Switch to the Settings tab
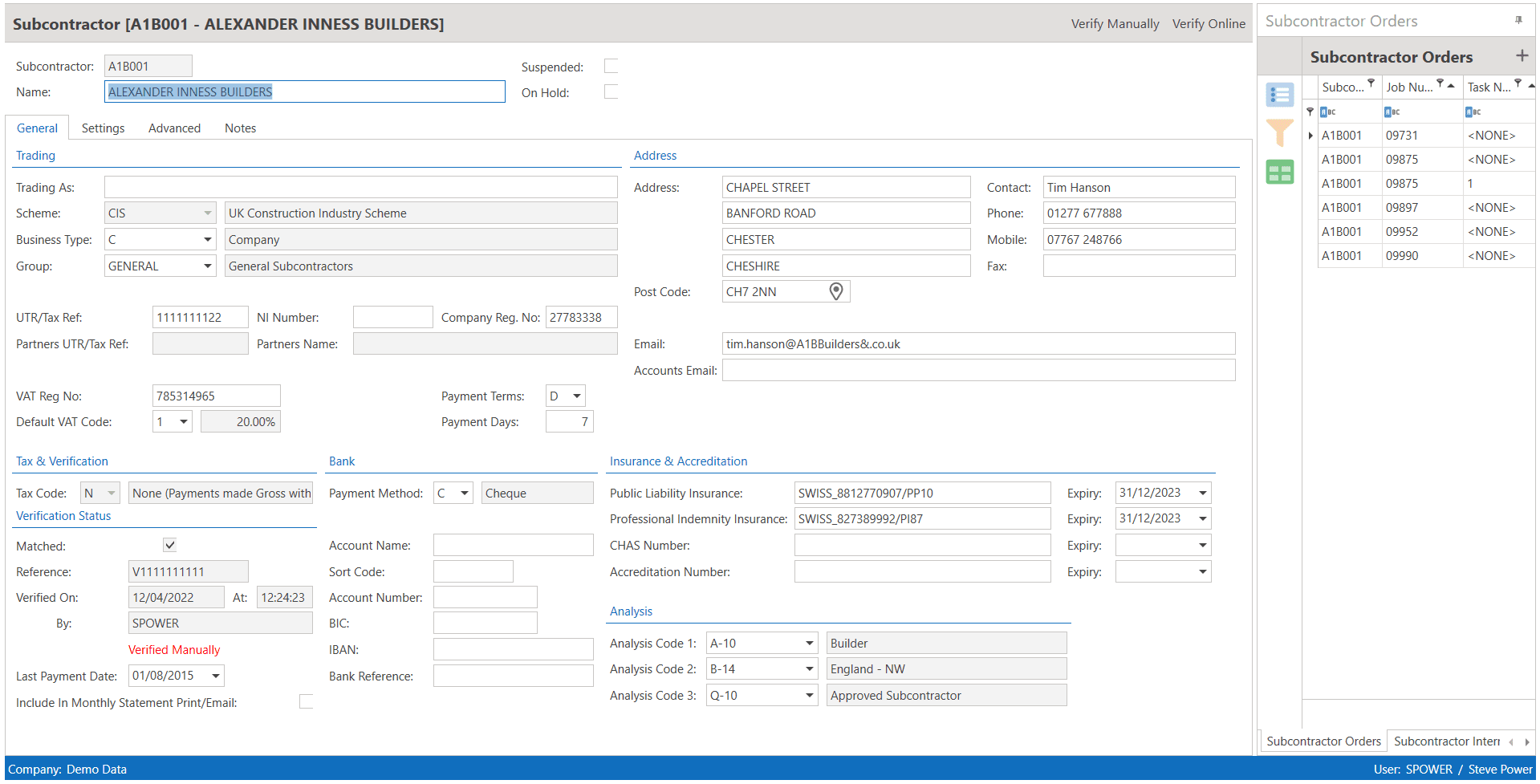 coord(103,128)
